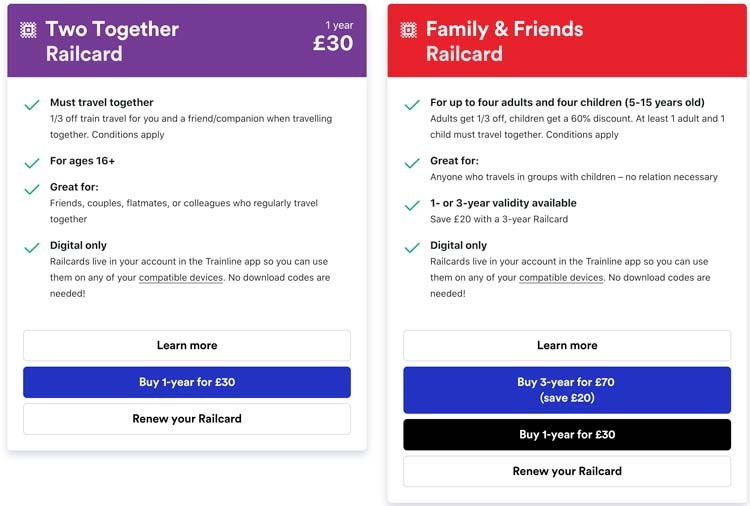
Task: Click the checkmark beside For up to four adults
Action: (412, 105)
